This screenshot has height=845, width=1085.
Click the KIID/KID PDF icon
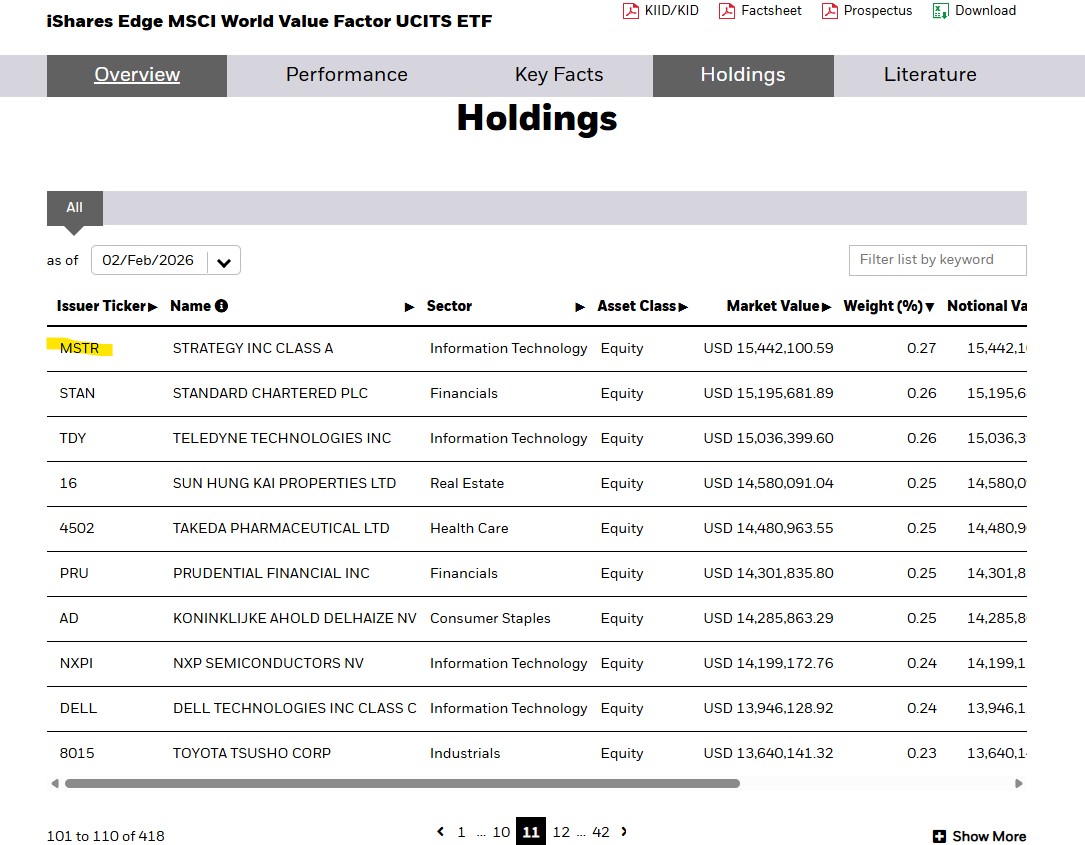coord(630,10)
